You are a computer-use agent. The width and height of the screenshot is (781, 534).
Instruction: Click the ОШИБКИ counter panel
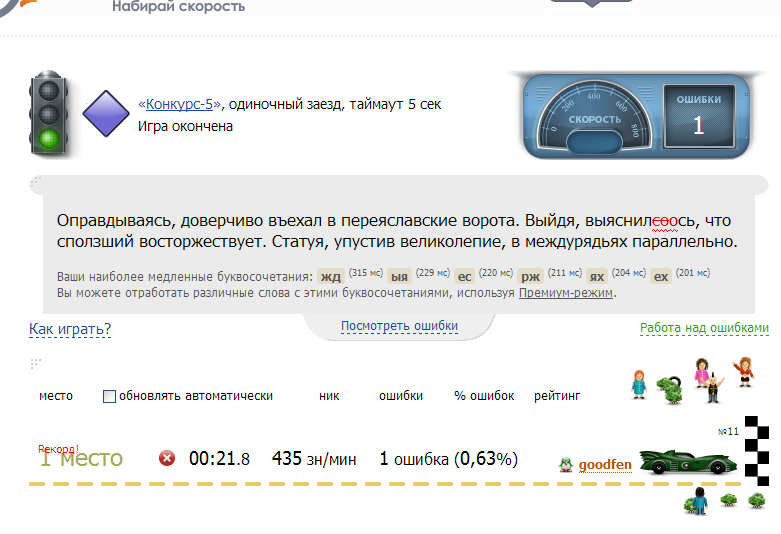click(x=698, y=116)
